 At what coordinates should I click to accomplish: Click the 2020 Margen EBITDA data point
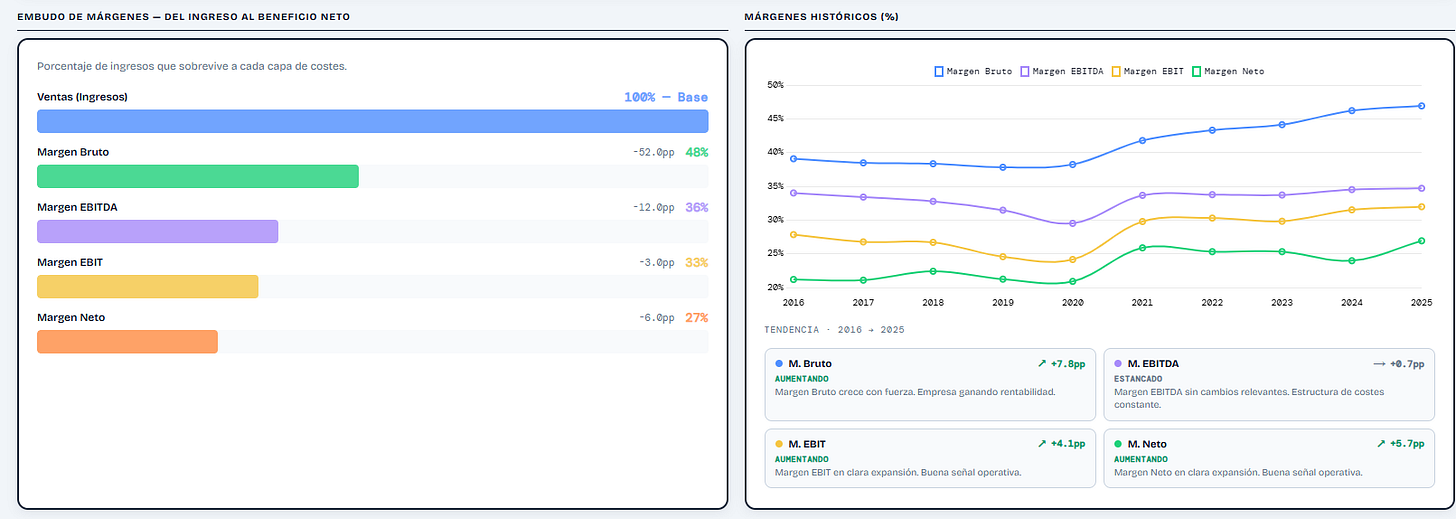pos(1072,223)
